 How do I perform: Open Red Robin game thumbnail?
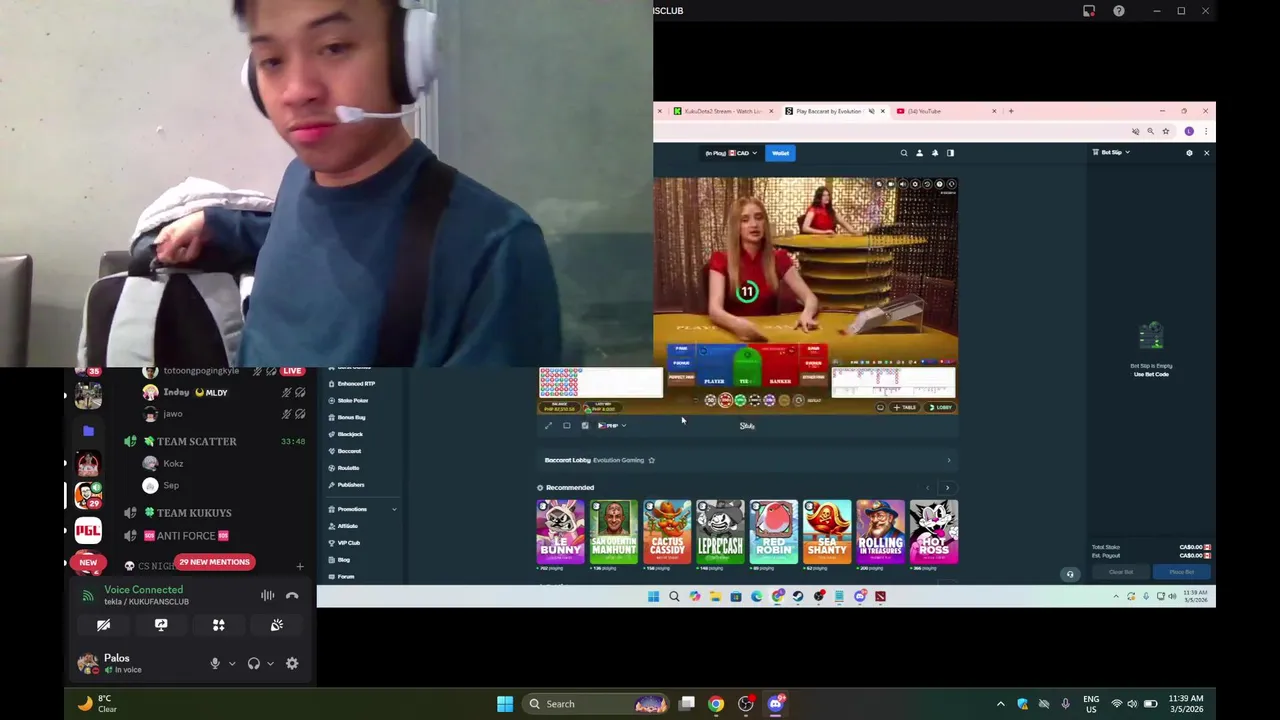coord(774,532)
